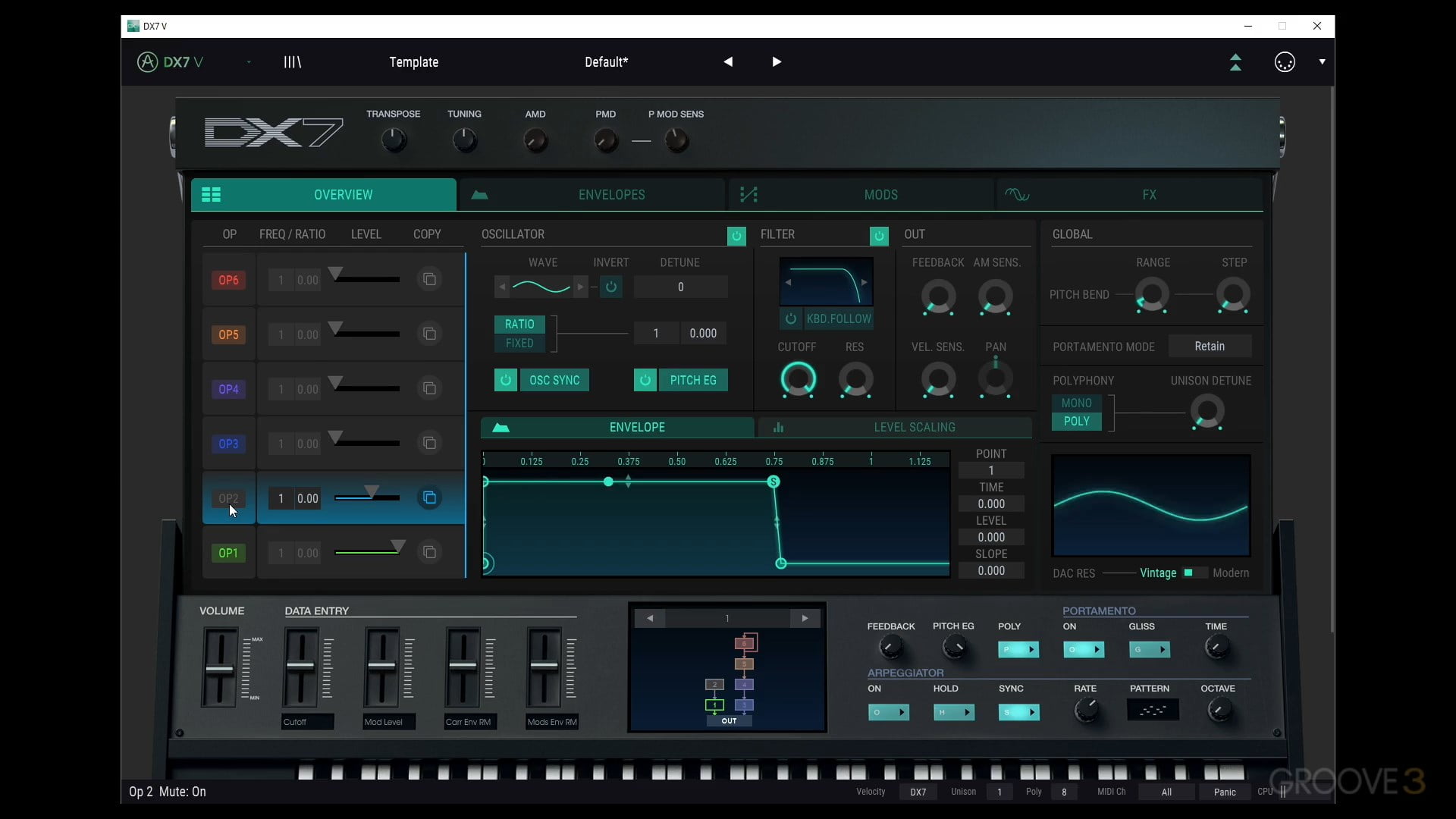The width and height of the screenshot is (1456, 819).
Task: Click the copy icon for OP6
Action: pos(429,279)
